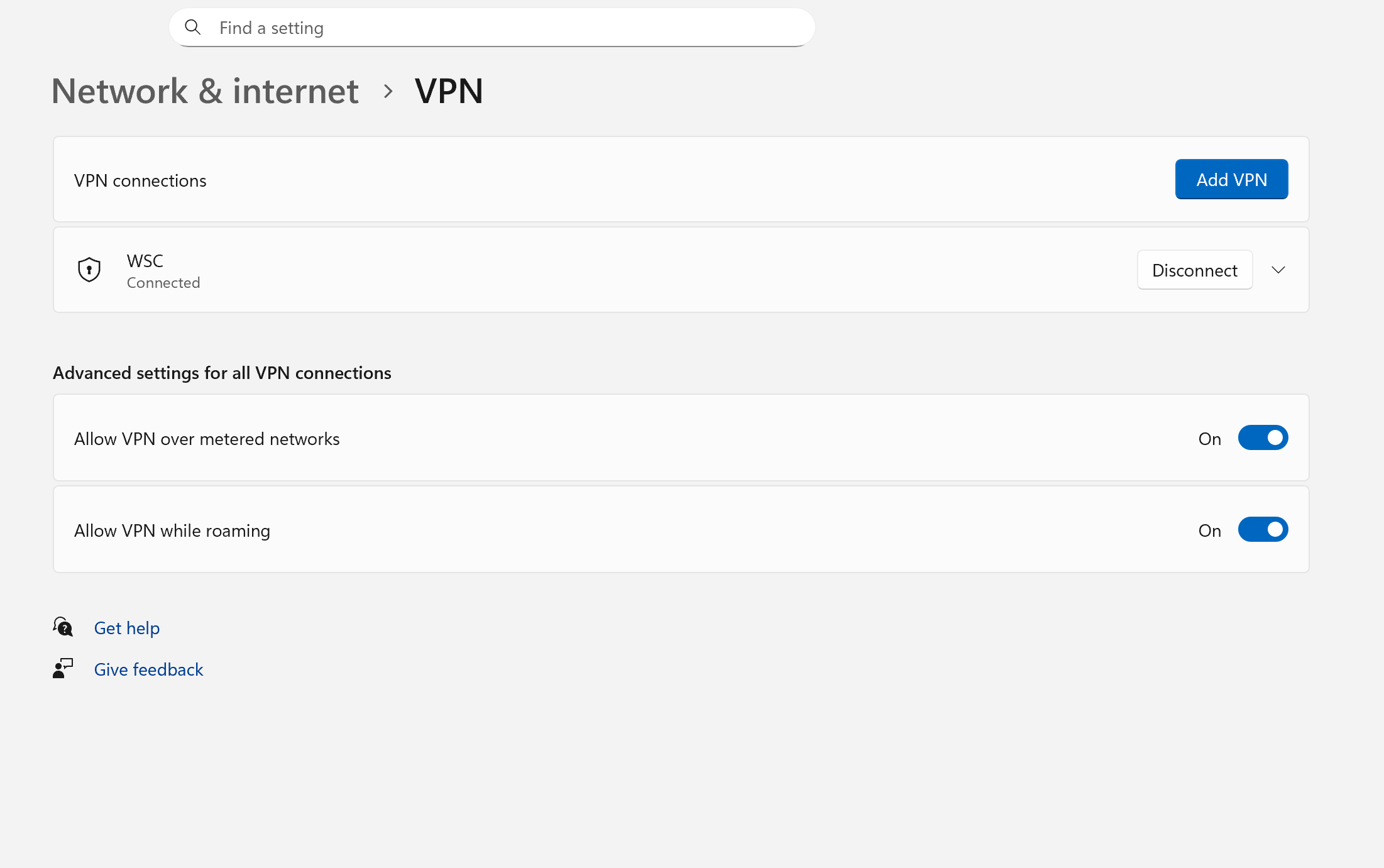Click the On label for roaming

click(1209, 530)
